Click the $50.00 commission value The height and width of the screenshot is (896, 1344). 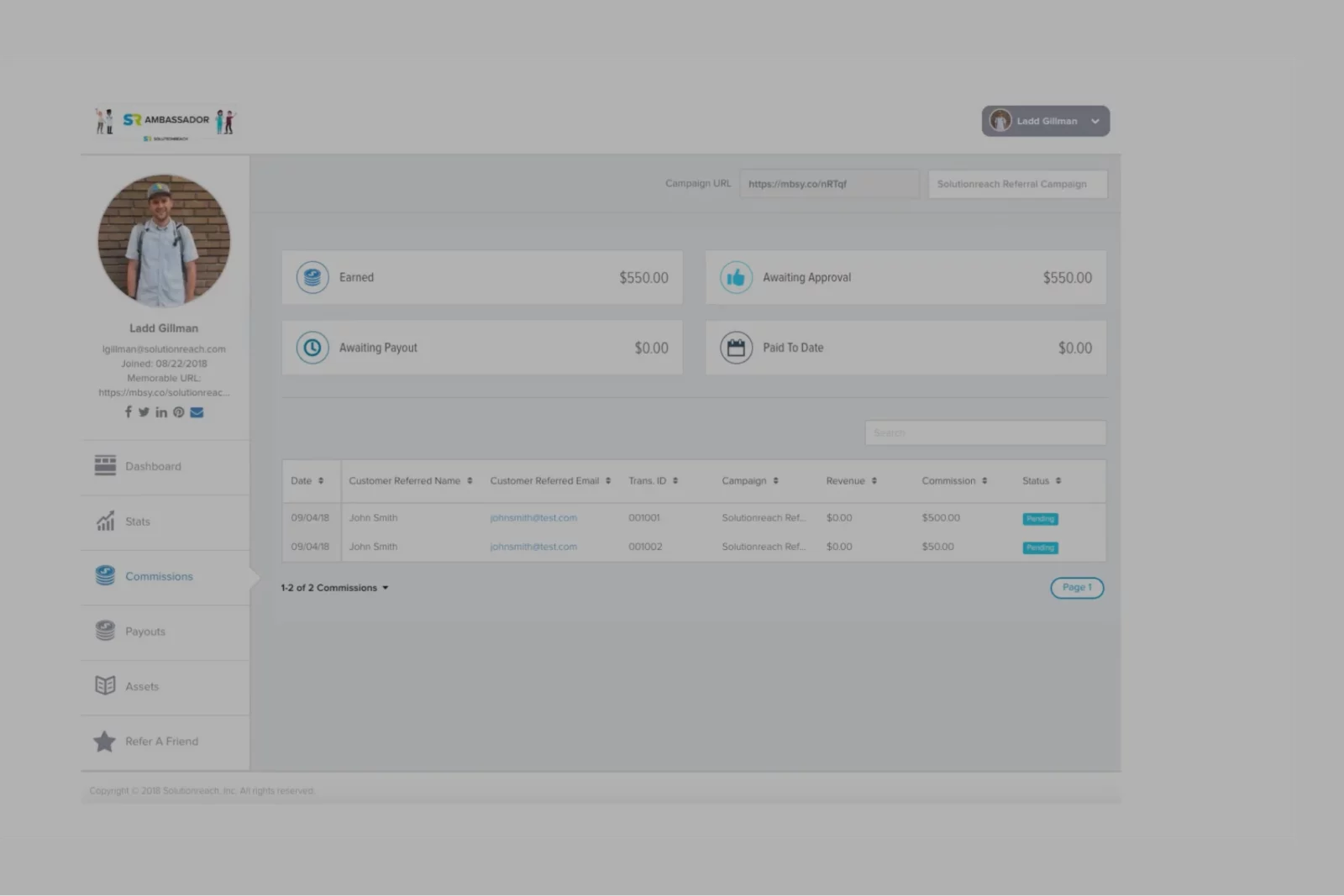coord(937,547)
